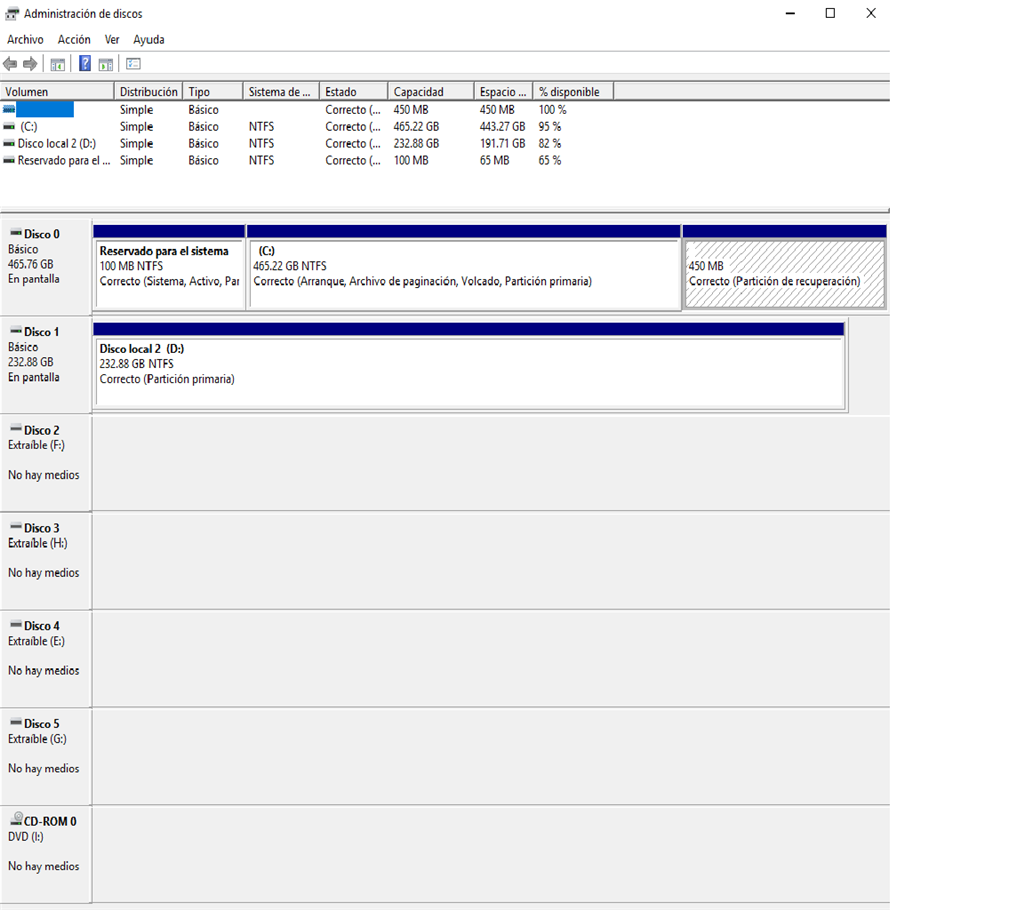Sort by the Volumen column header

(57, 91)
